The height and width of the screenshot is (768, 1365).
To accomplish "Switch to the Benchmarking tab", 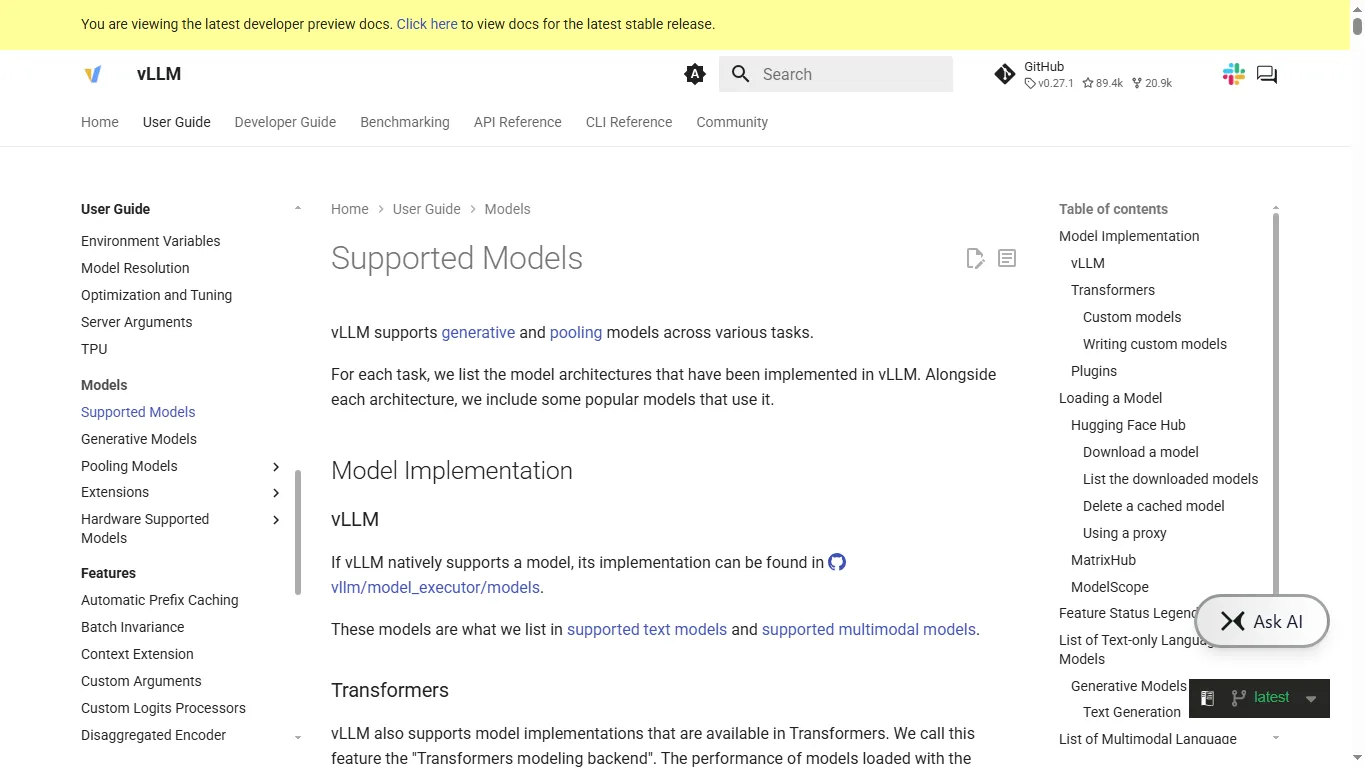I will tap(405, 122).
